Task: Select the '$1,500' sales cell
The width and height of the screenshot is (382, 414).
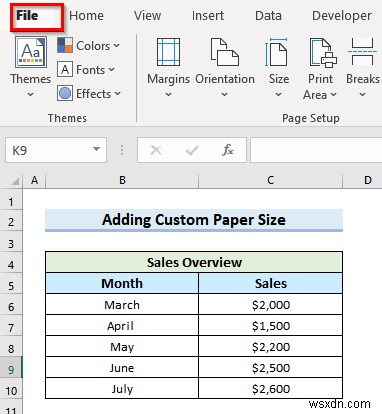Action: 271,326
